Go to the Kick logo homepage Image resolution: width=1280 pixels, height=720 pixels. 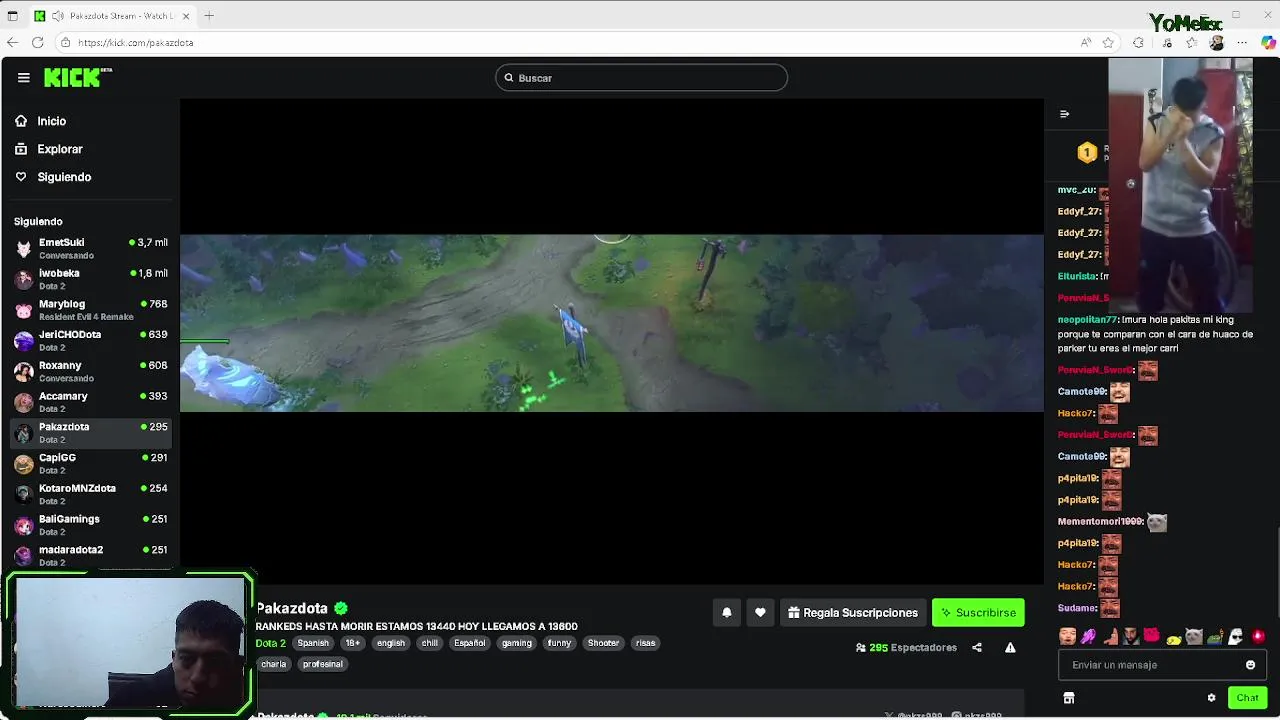coord(78,78)
